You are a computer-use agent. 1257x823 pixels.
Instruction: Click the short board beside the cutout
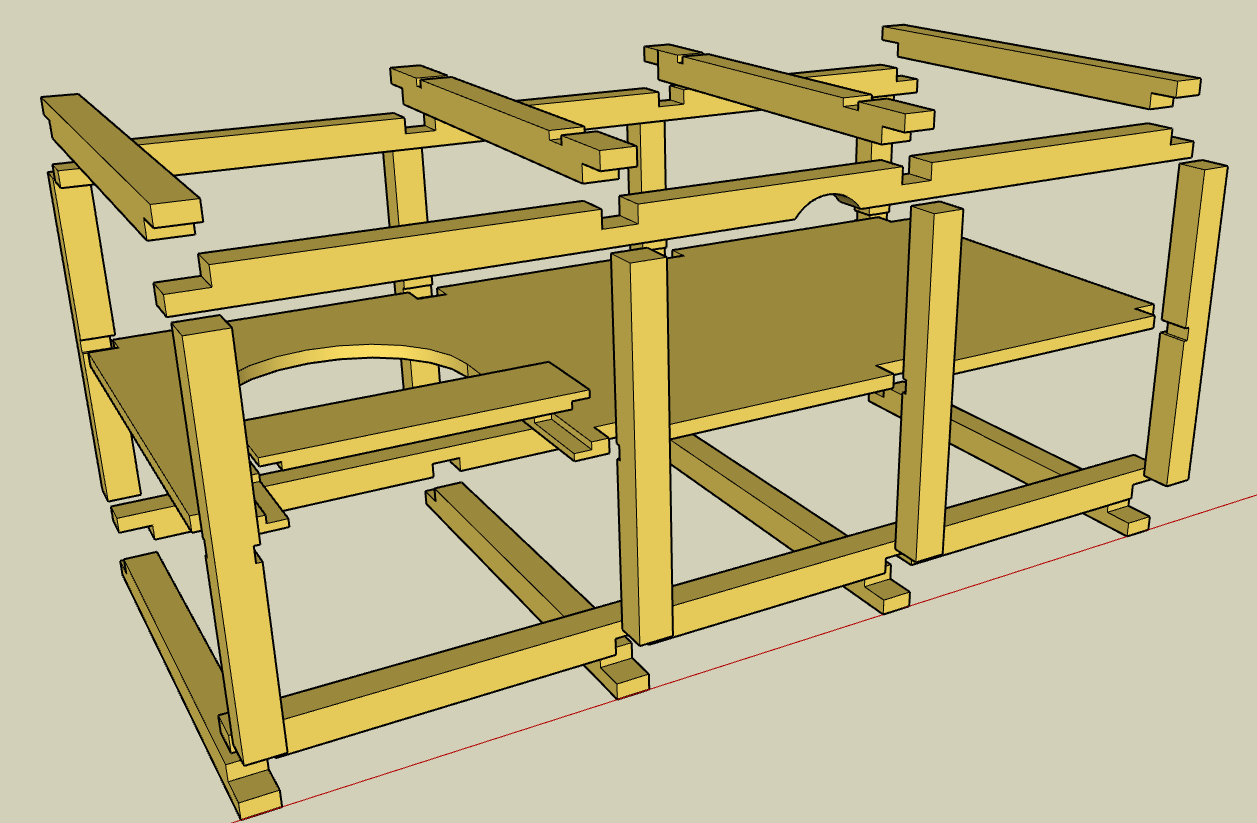415,412
